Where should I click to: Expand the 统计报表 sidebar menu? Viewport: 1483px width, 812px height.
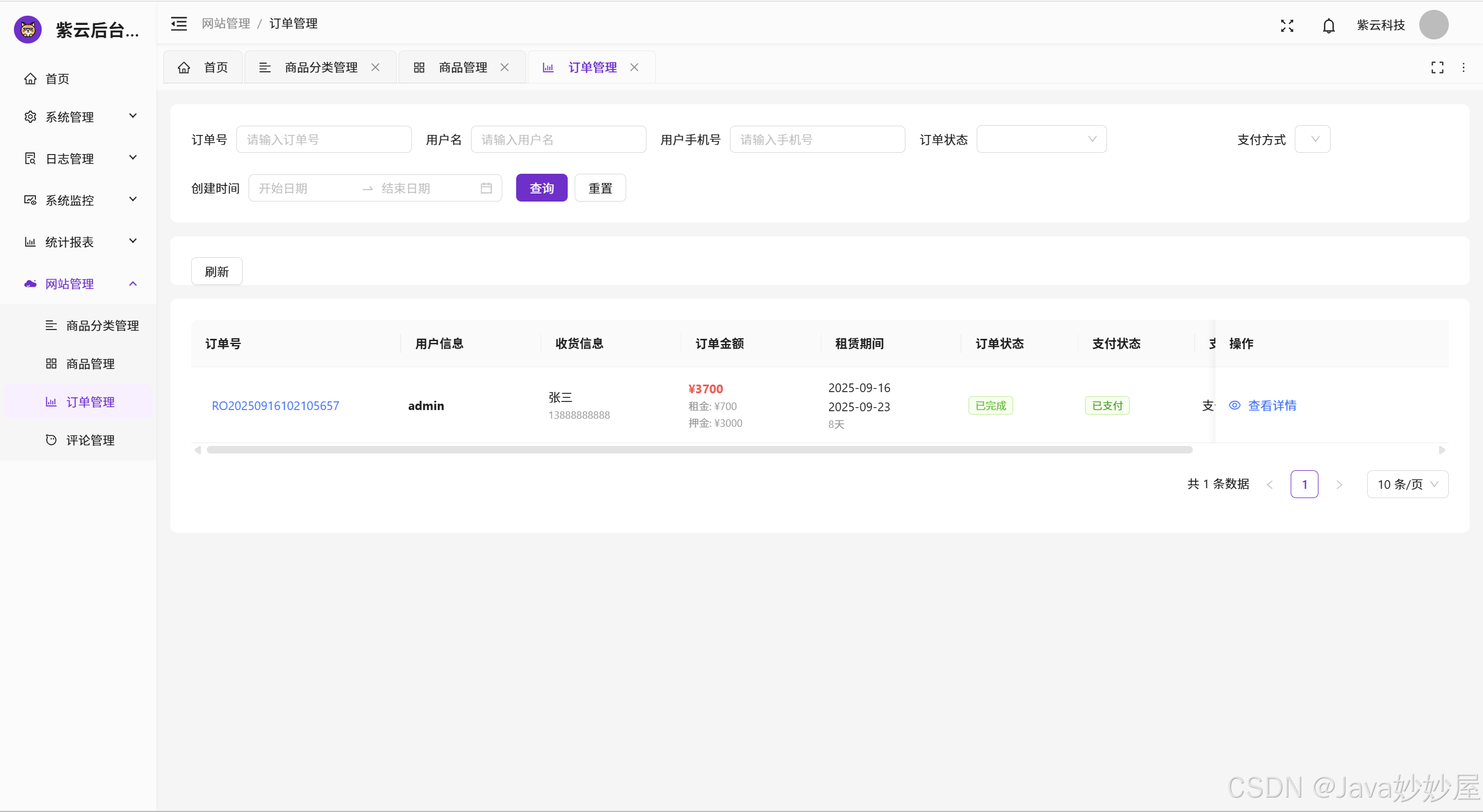(x=78, y=242)
